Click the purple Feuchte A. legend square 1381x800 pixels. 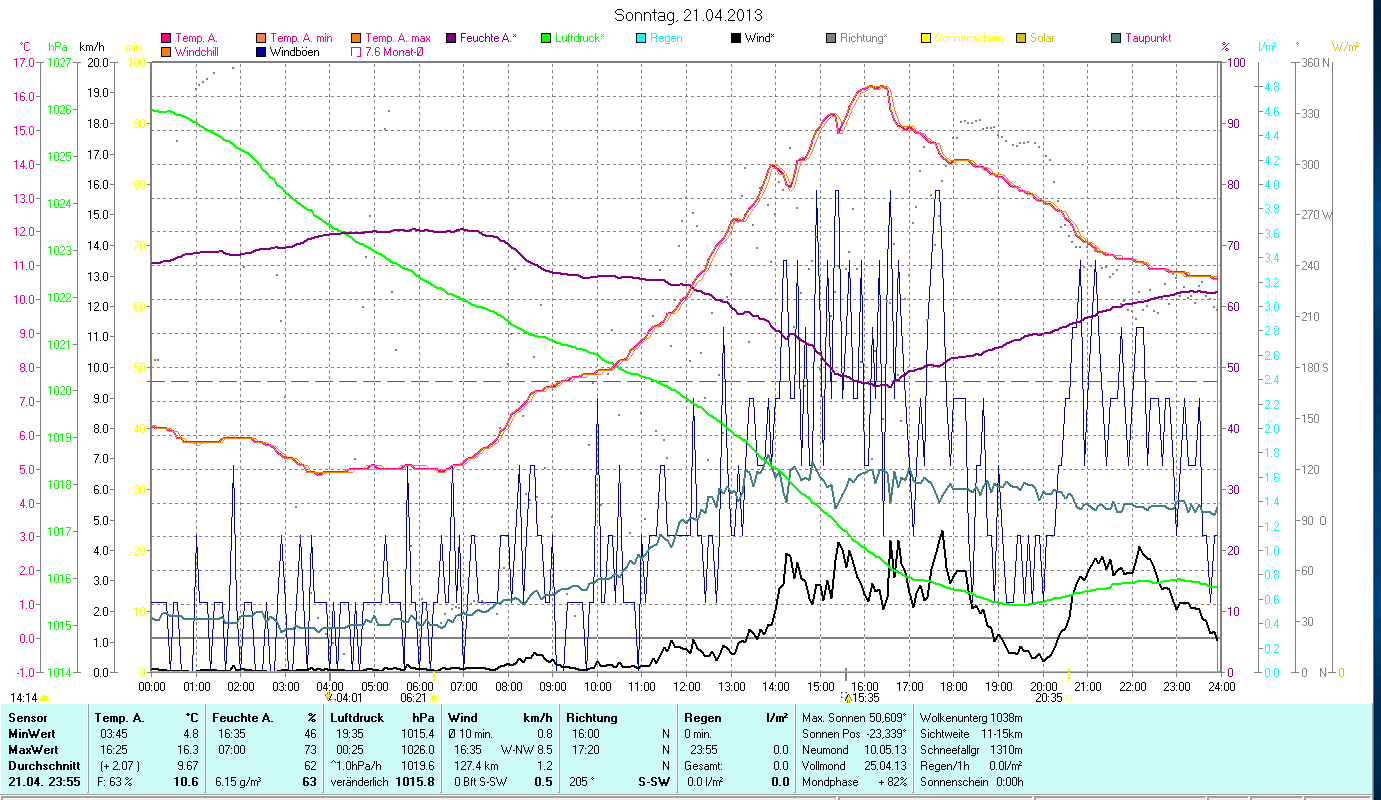tap(451, 38)
